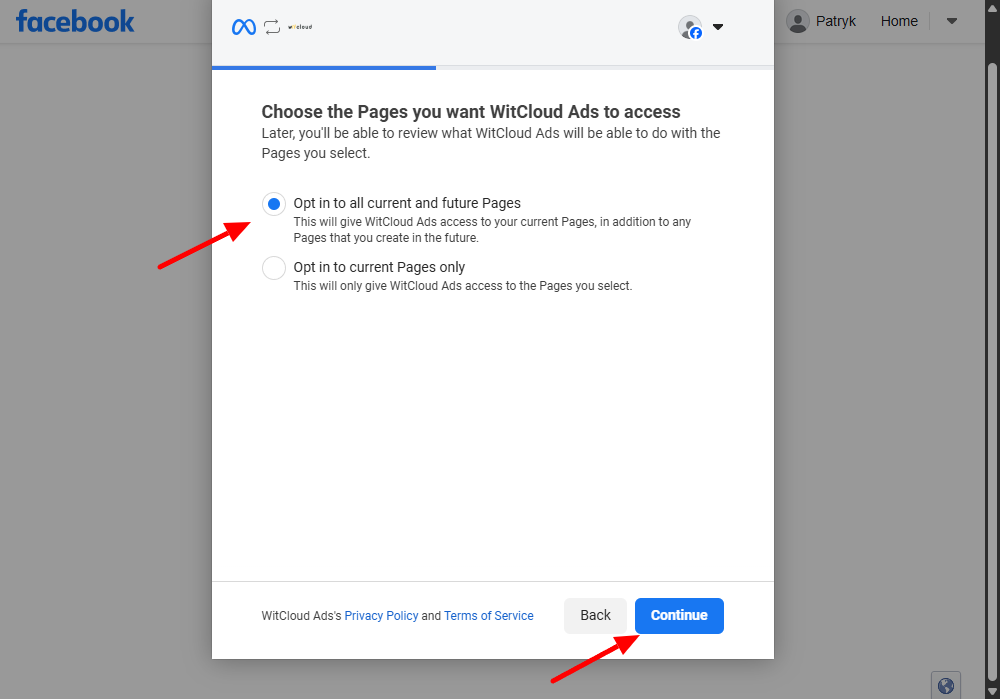Open the Terms of Service link

point(489,615)
